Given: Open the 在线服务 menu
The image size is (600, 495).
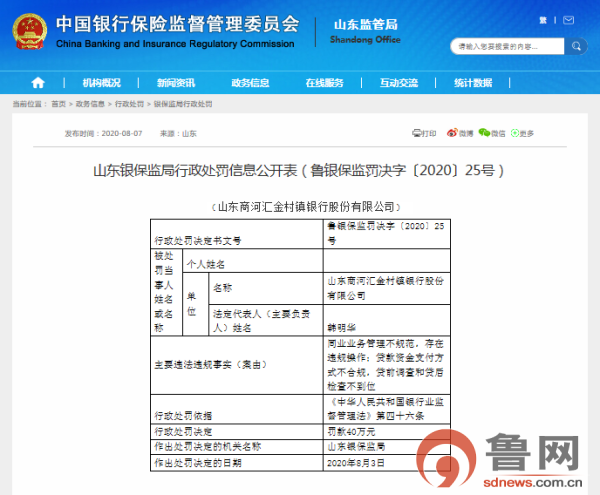Looking at the screenshot, I should [x=324, y=83].
